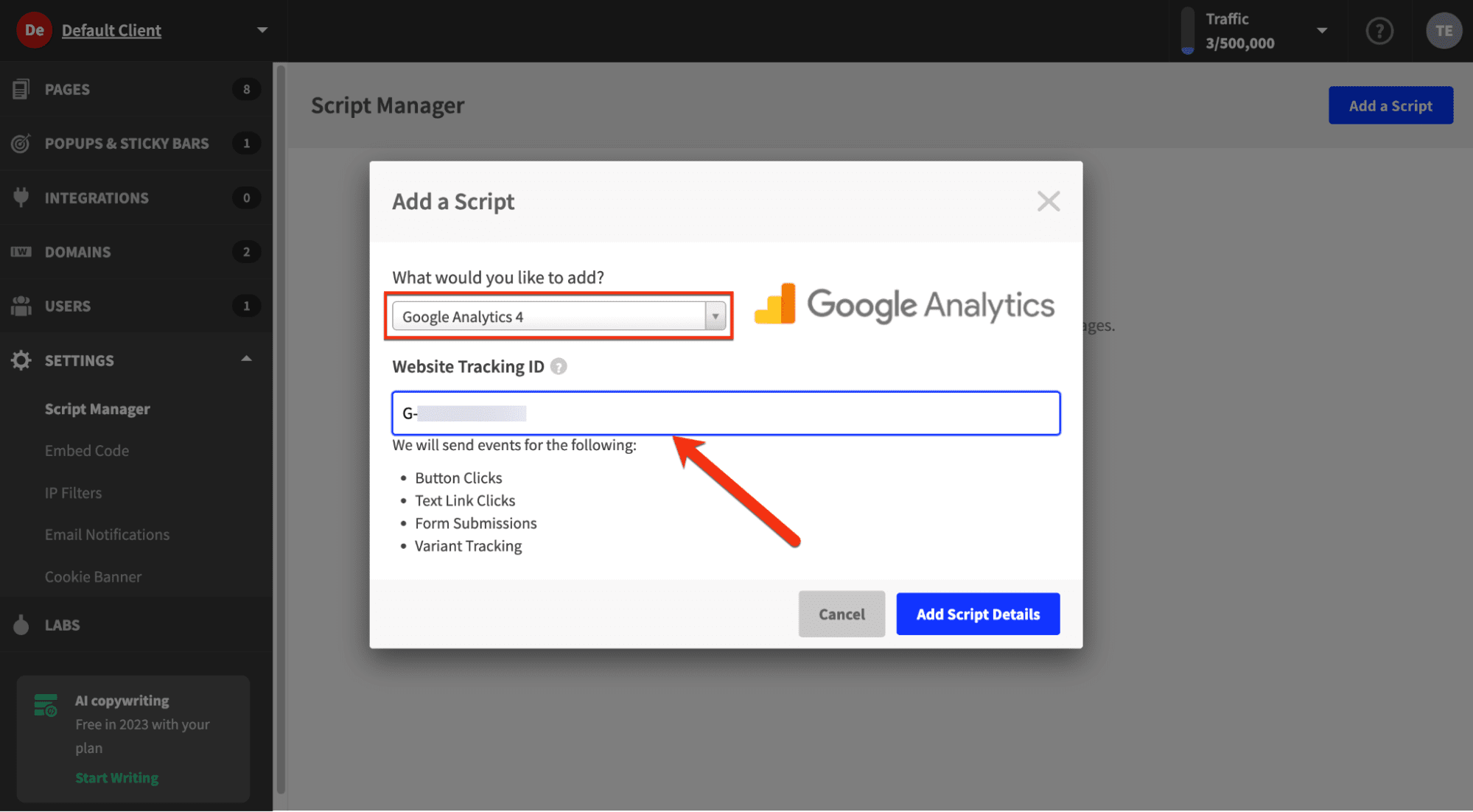Click the Script Manager page heading
This screenshot has width=1473, height=812.
tap(388, 105)
